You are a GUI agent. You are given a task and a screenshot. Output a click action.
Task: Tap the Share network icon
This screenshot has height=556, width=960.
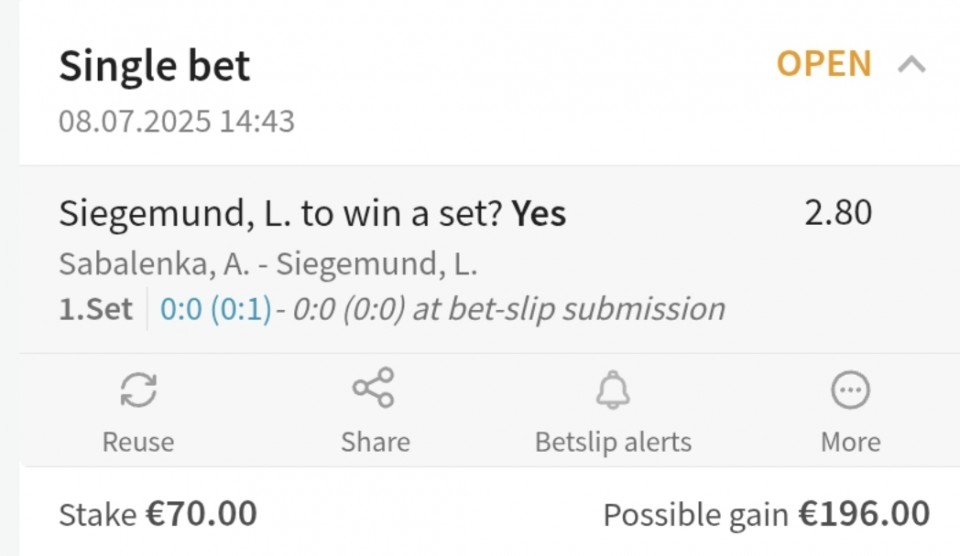373,388
